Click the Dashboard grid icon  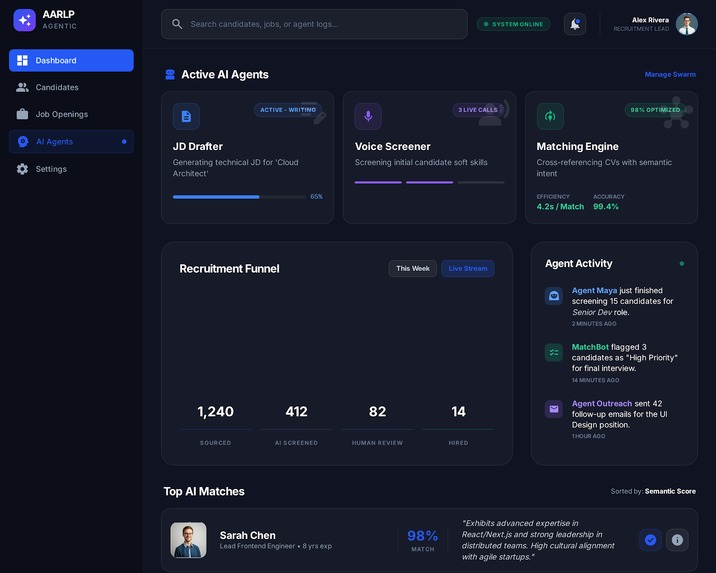[x=22, y=60]
